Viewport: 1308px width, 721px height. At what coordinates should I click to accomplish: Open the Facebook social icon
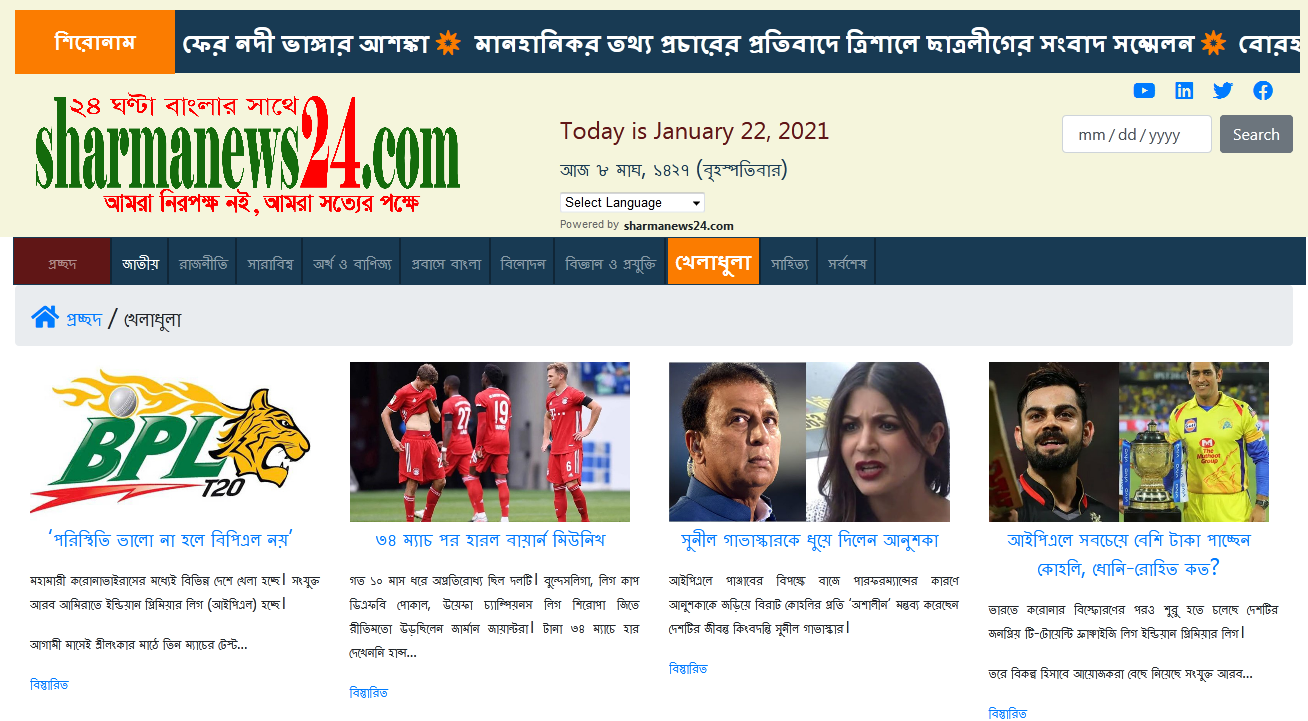tap(1263, 91)
